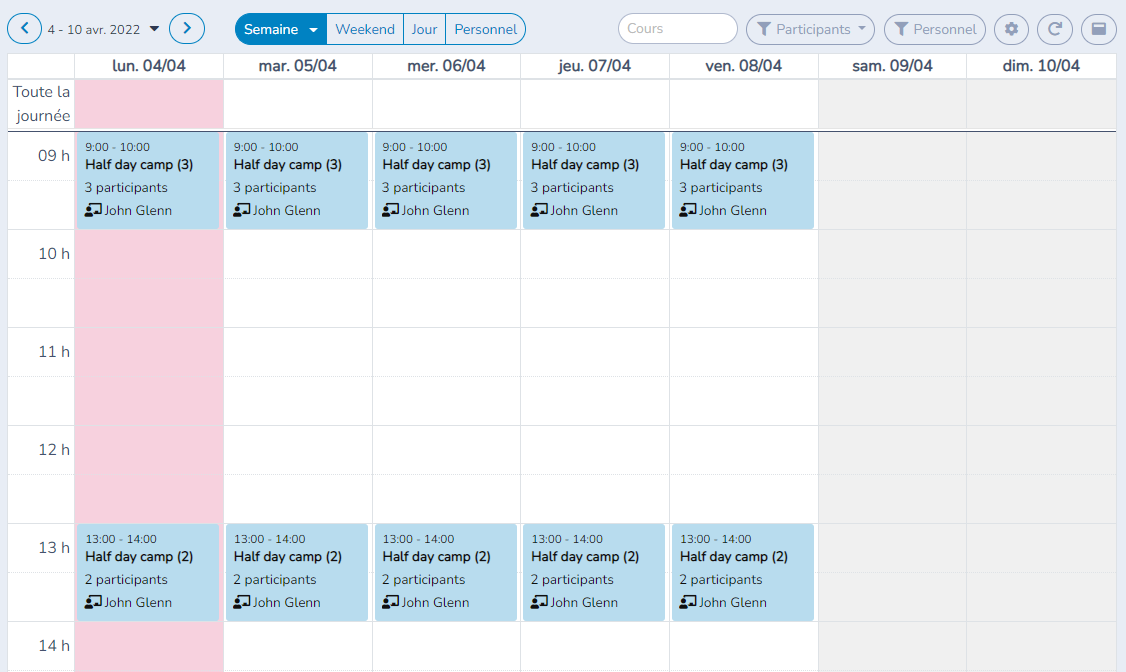Select the lun. 04/04 column header
The width and height of the screenshot is (1126, 672).
pyautogui.click(x=149, y=66)
